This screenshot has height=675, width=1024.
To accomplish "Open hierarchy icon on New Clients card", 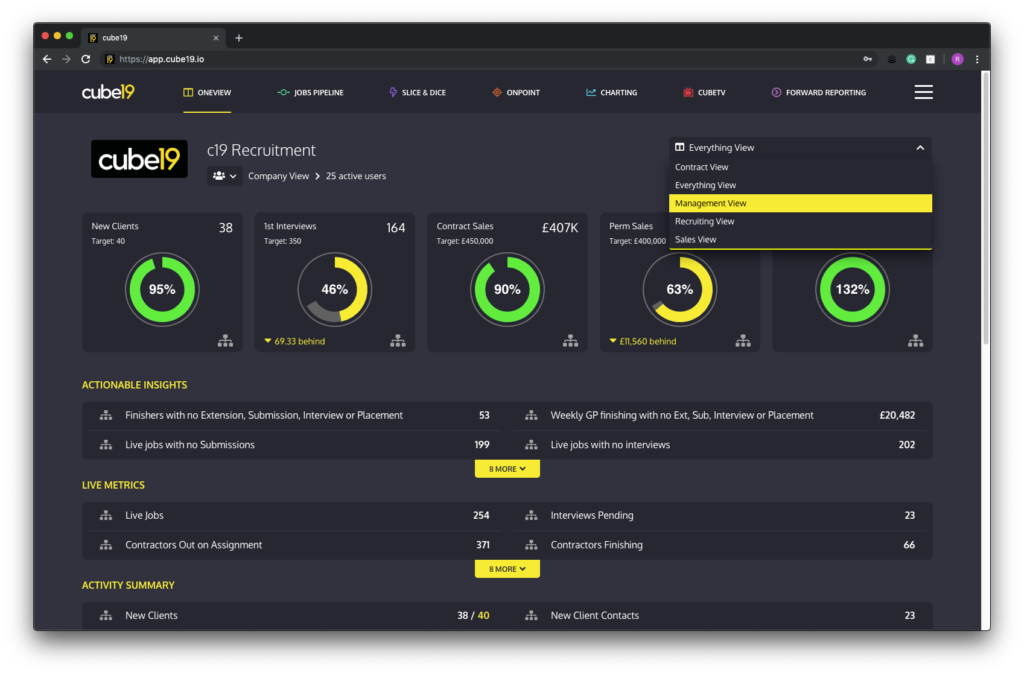I will [225, 341].
